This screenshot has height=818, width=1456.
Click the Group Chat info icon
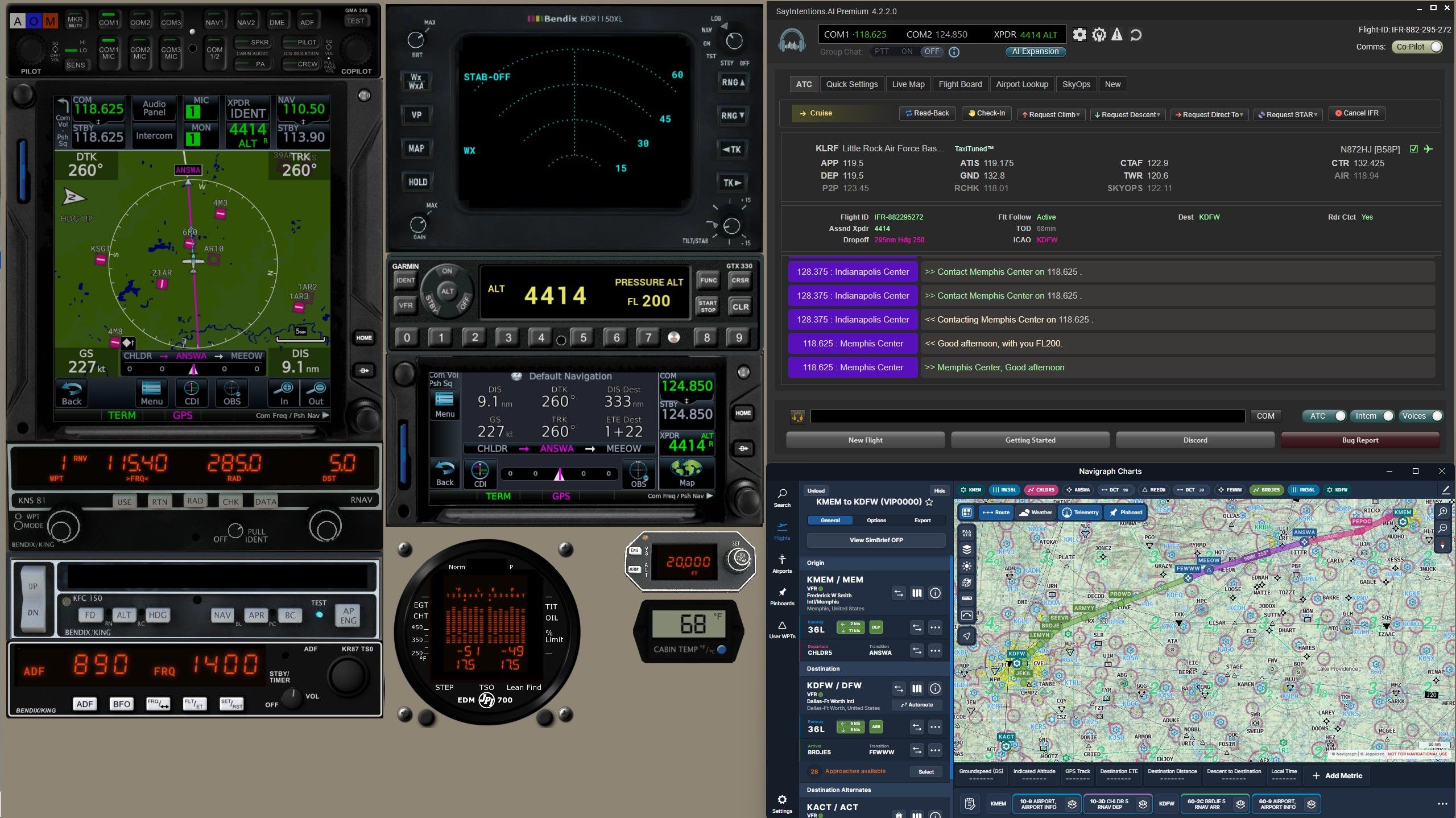[954, 52]
